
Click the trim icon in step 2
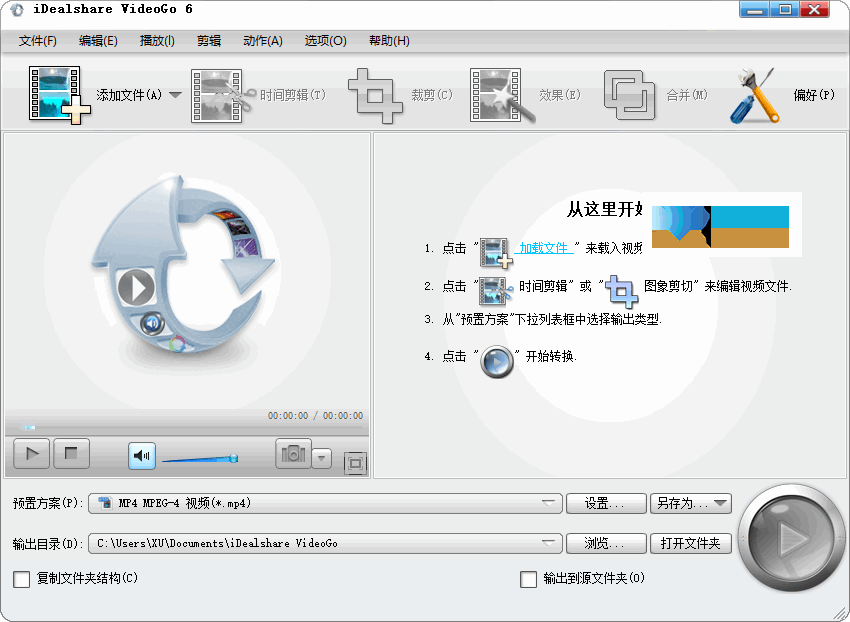pyautogui.click(x=495, y=290)
